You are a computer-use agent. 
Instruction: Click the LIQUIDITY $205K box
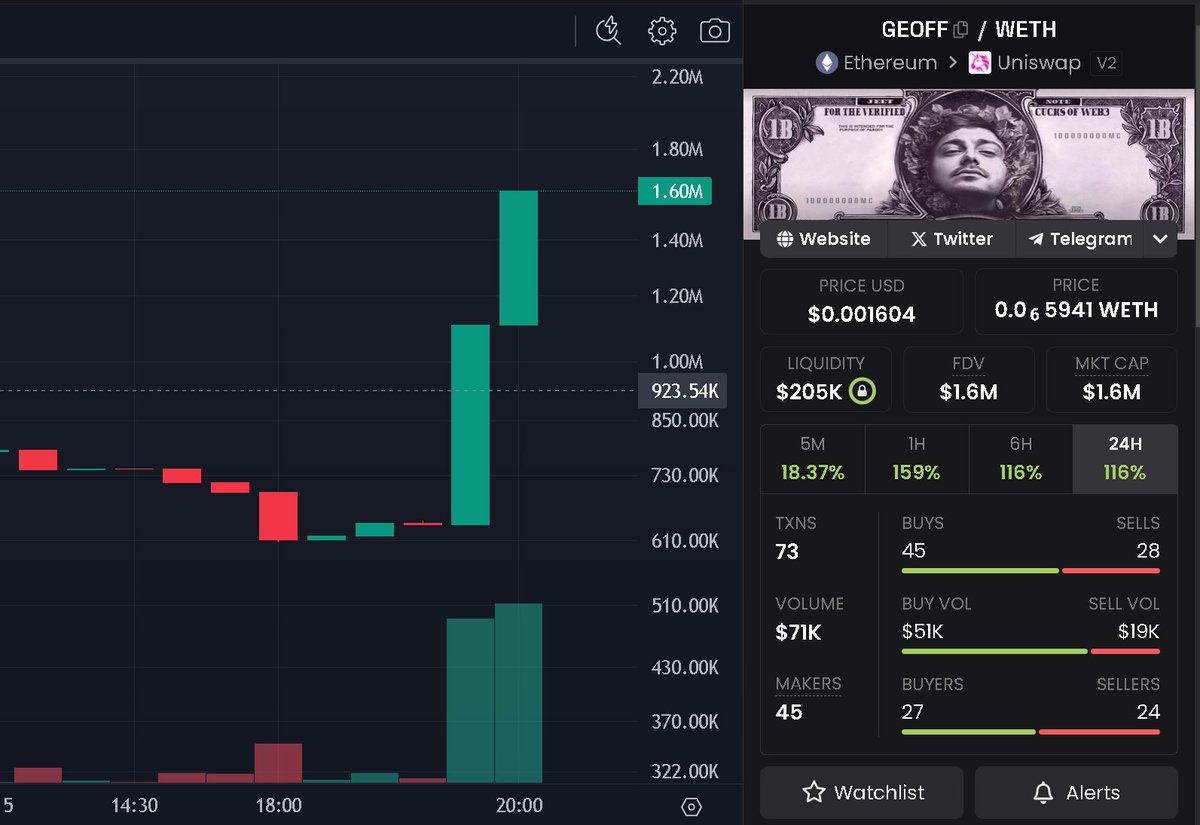pyautogui.click(x=826, y=380)
